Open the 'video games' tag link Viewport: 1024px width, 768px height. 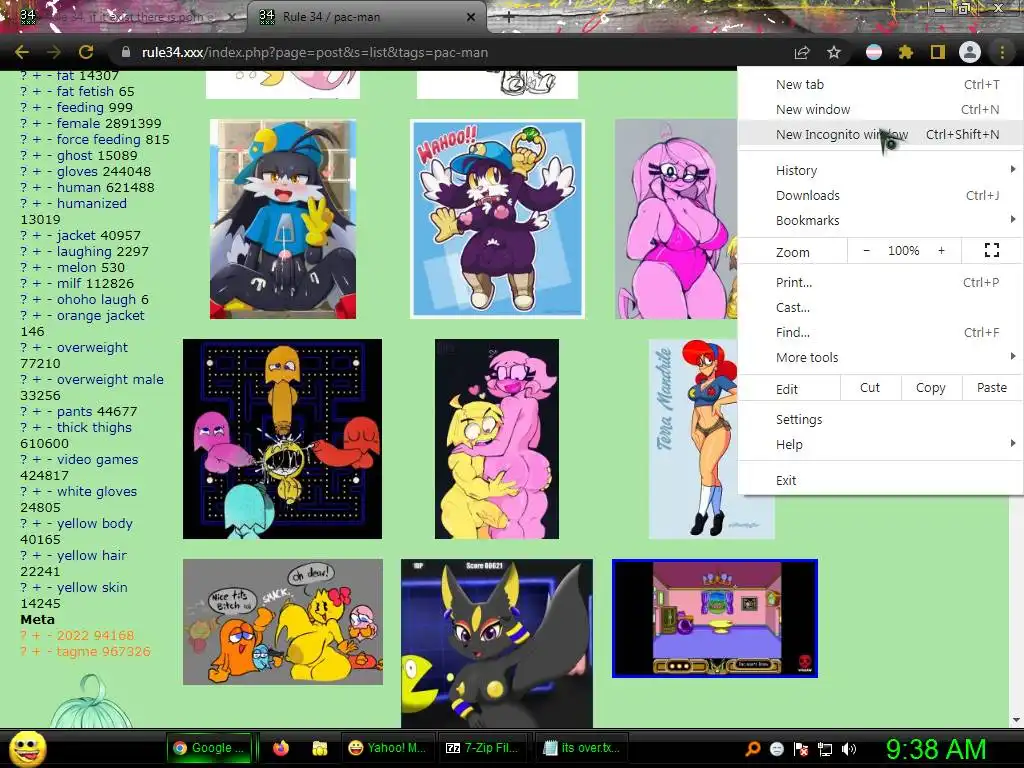[x=97, y=459]
